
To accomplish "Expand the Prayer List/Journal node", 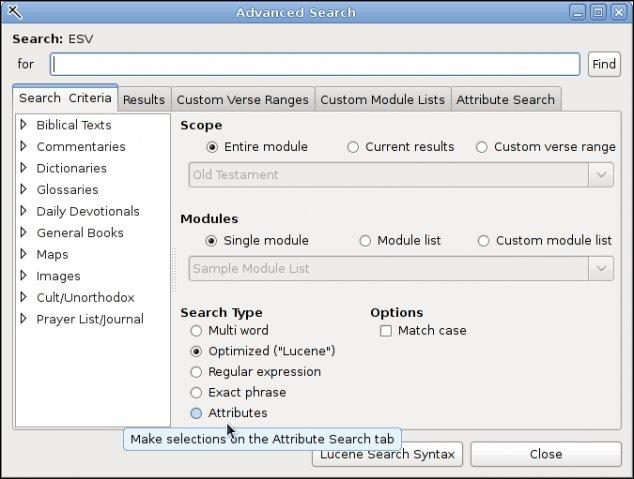I will pos(23,319).
